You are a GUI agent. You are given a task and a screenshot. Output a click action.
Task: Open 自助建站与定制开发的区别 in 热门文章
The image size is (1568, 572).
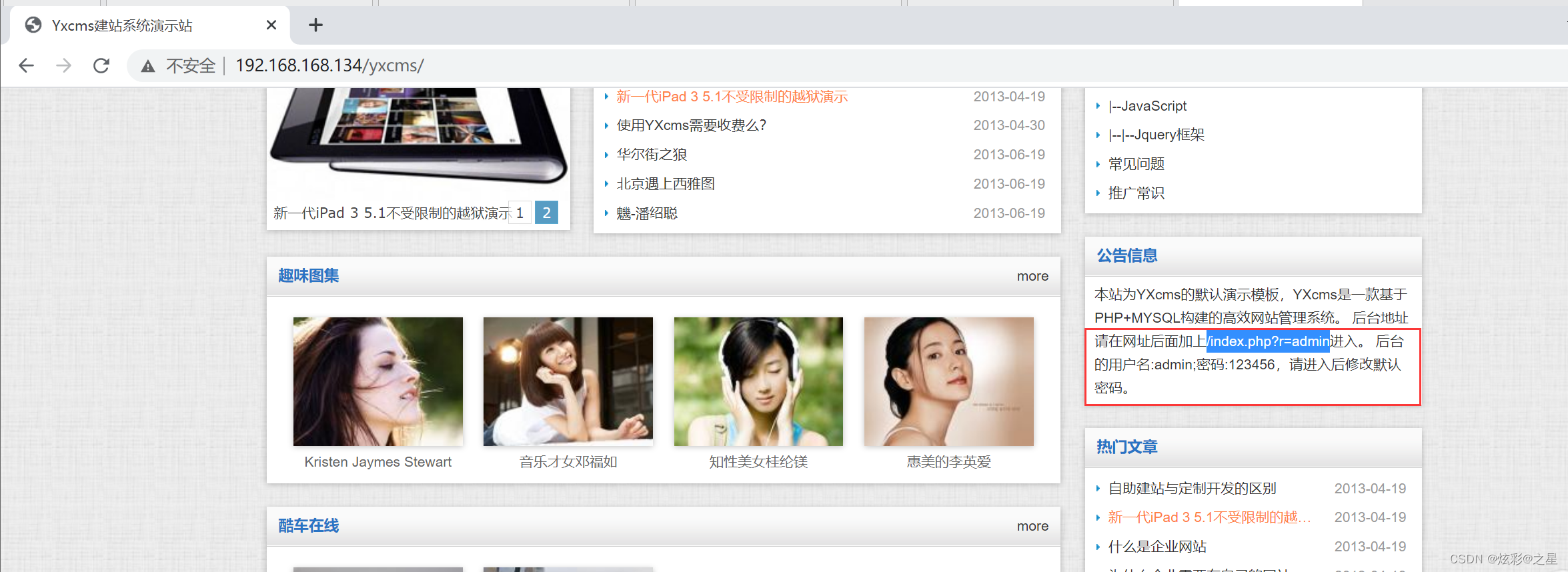pyautogui.click(x=1192, y=489)
